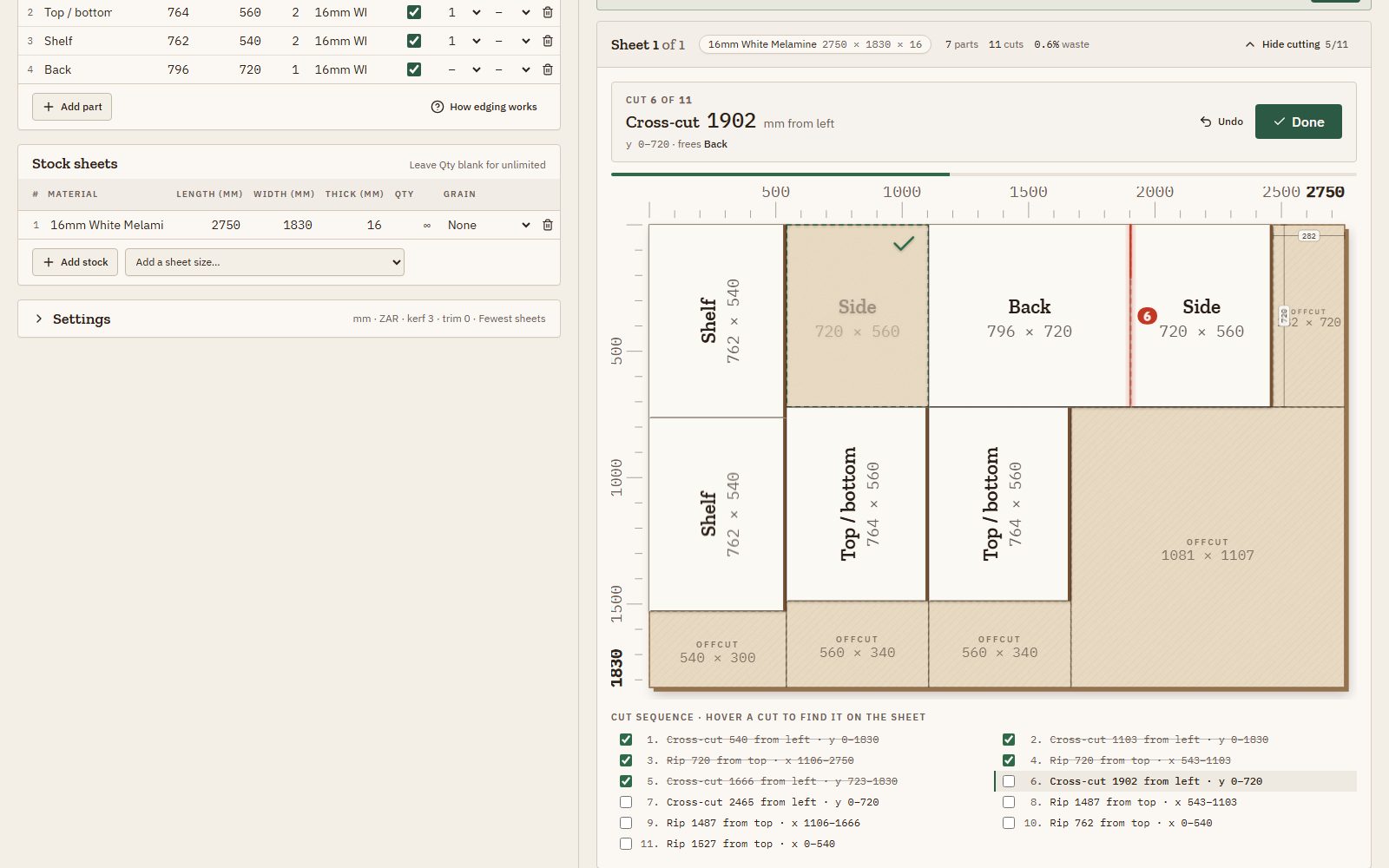This screenshot has width=1389, height=868.
Task: Delete the Shelf part row
Action: click(x=548, y=41)
